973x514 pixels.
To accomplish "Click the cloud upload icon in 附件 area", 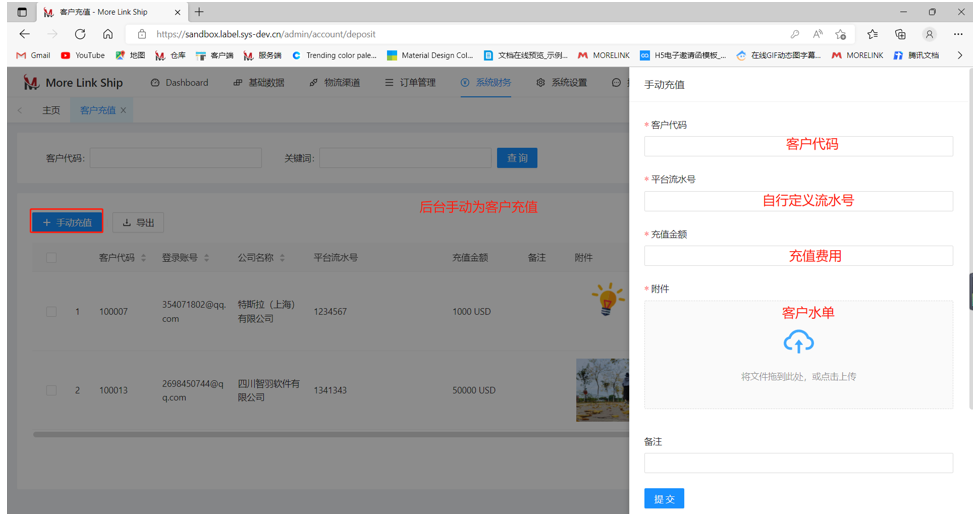I will 798,342.
